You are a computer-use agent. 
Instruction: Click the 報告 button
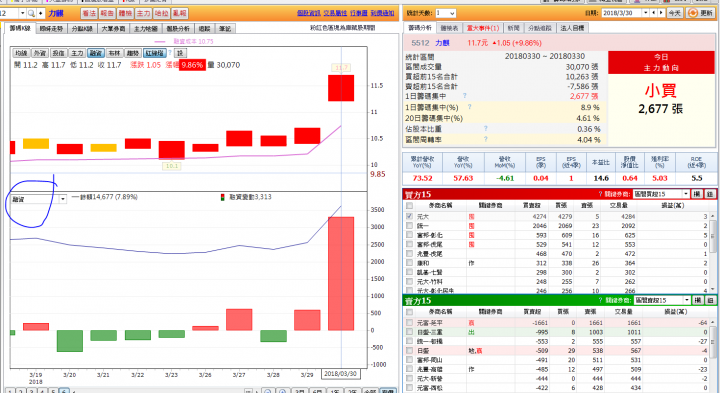coord(107,13)
